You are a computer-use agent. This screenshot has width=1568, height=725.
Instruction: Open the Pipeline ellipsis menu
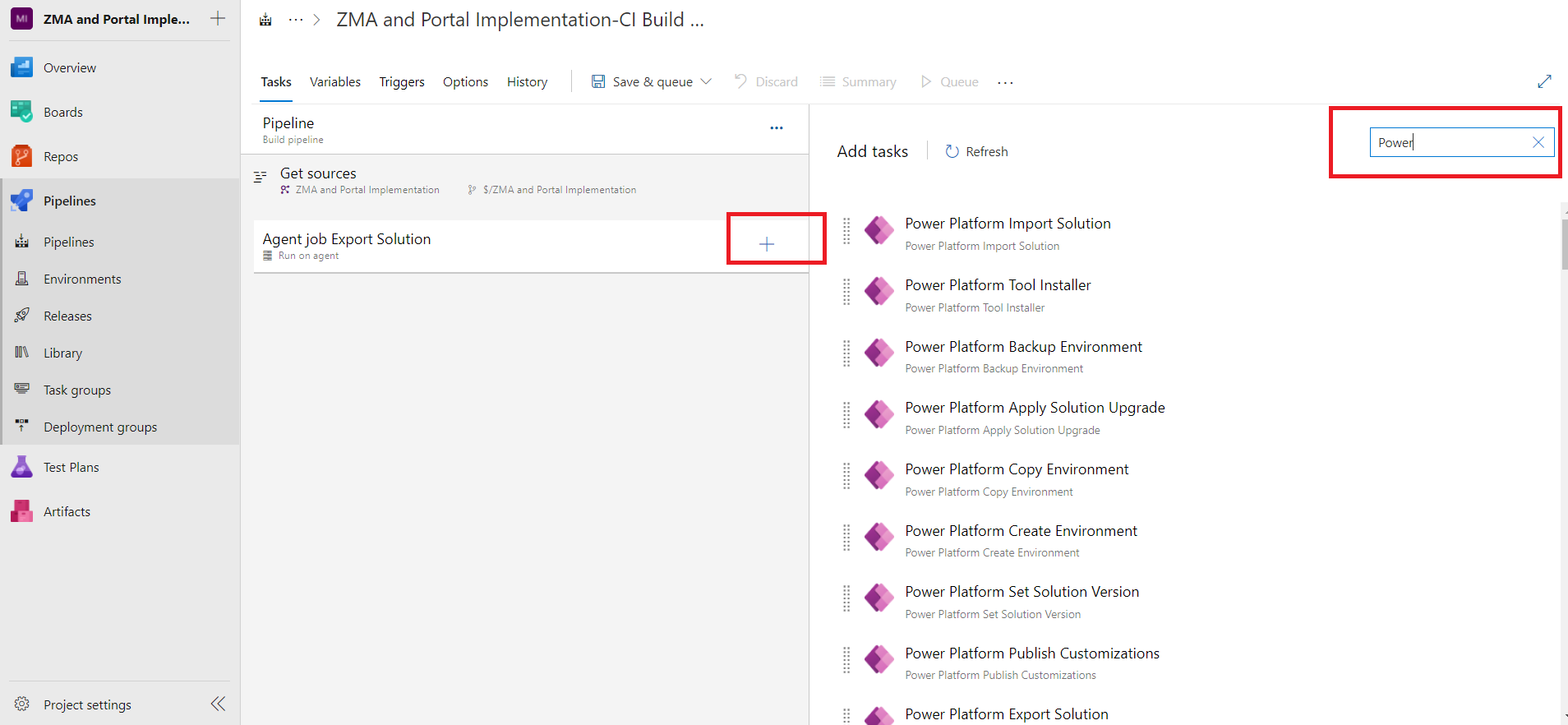point(776,128)
